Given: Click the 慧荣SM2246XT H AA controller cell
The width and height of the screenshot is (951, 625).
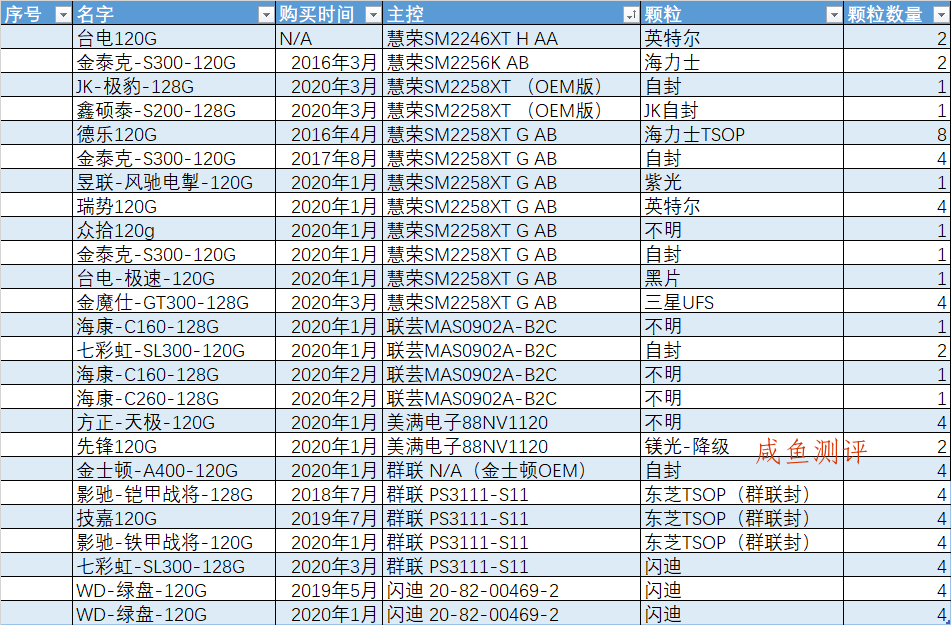Looking at the screenshot, I should pos(511,38).
